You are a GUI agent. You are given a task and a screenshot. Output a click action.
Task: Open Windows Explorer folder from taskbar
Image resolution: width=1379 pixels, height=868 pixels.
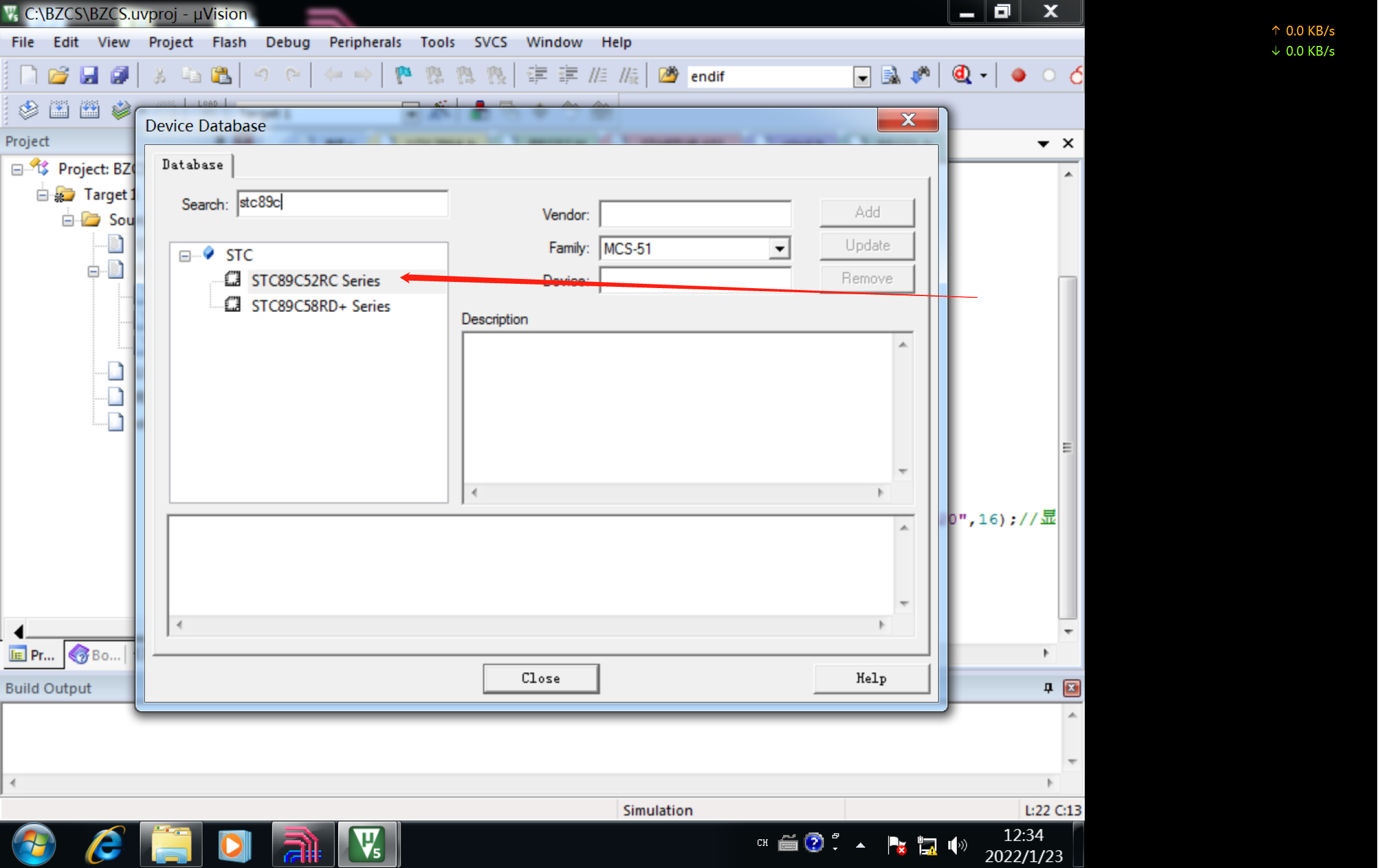[x=171, y=845]
